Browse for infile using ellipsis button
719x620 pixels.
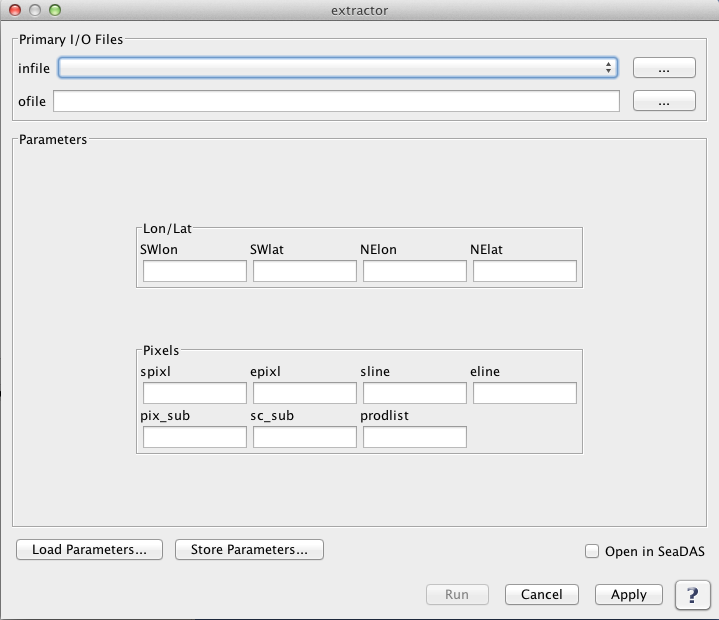click(664, 68)
